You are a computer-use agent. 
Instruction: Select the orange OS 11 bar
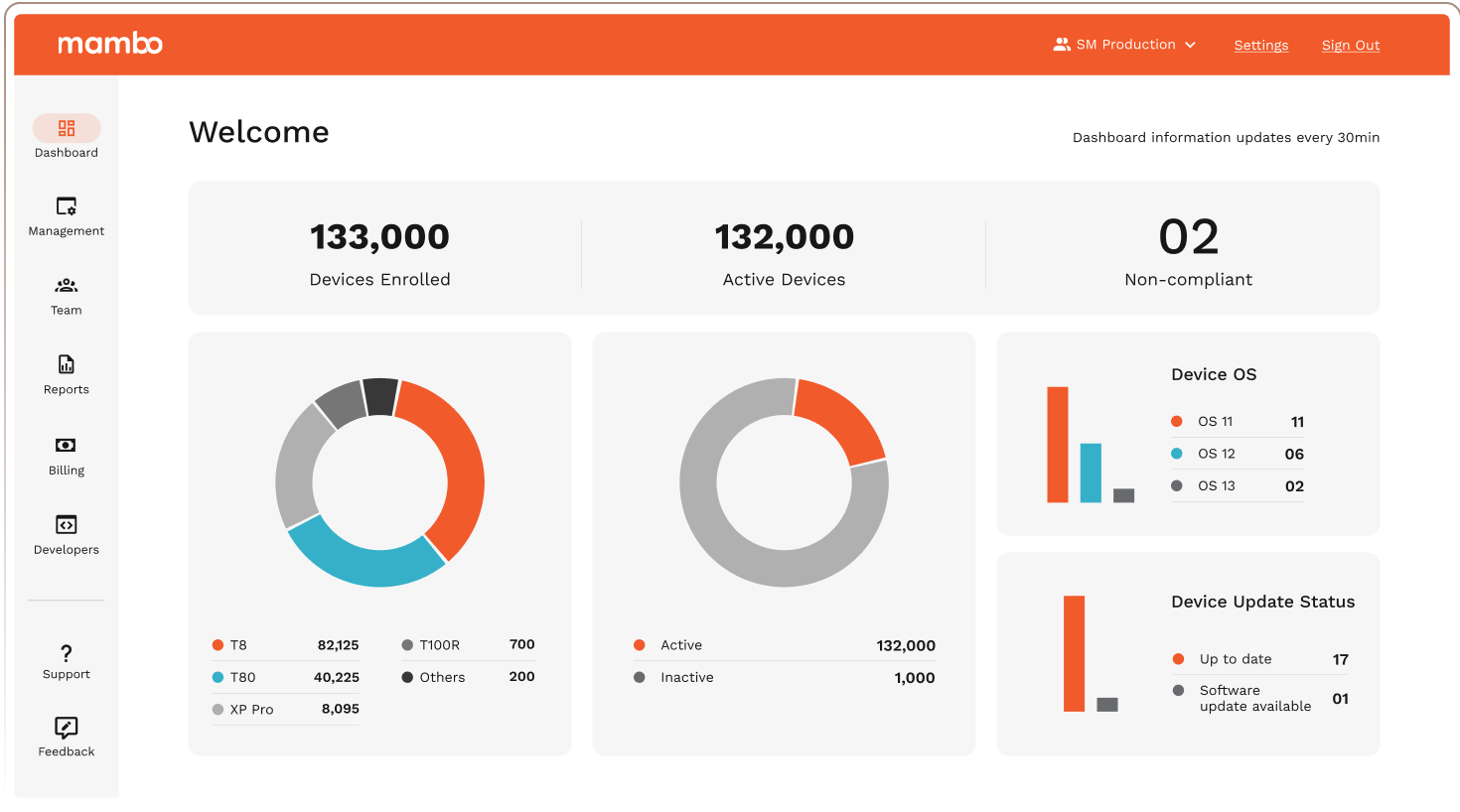click(1058, 445)
